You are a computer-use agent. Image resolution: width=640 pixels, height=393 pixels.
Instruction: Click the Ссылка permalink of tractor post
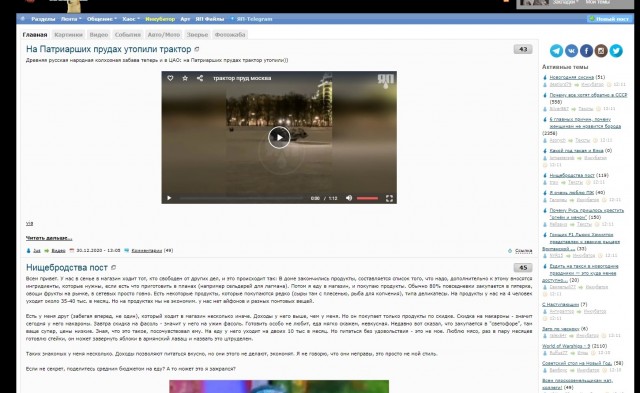(523, 251)
